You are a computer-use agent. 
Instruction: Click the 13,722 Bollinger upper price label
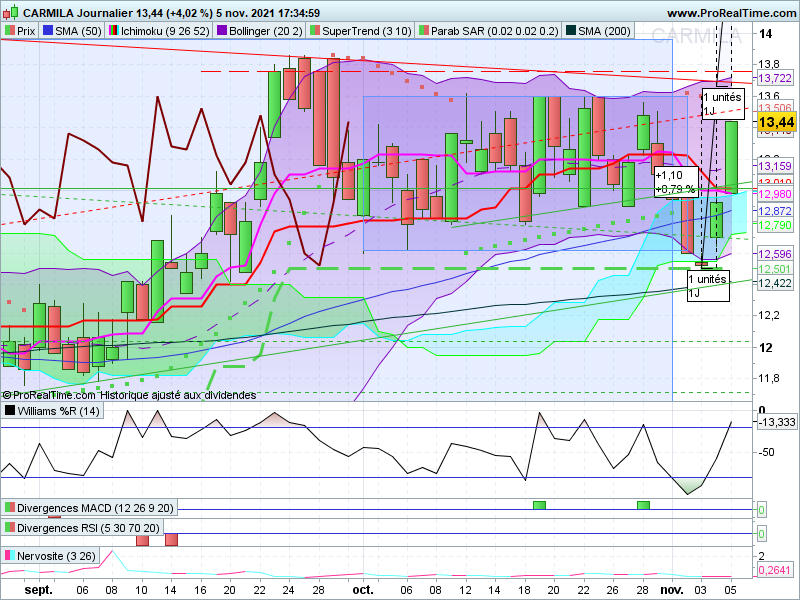pos(775,78)
